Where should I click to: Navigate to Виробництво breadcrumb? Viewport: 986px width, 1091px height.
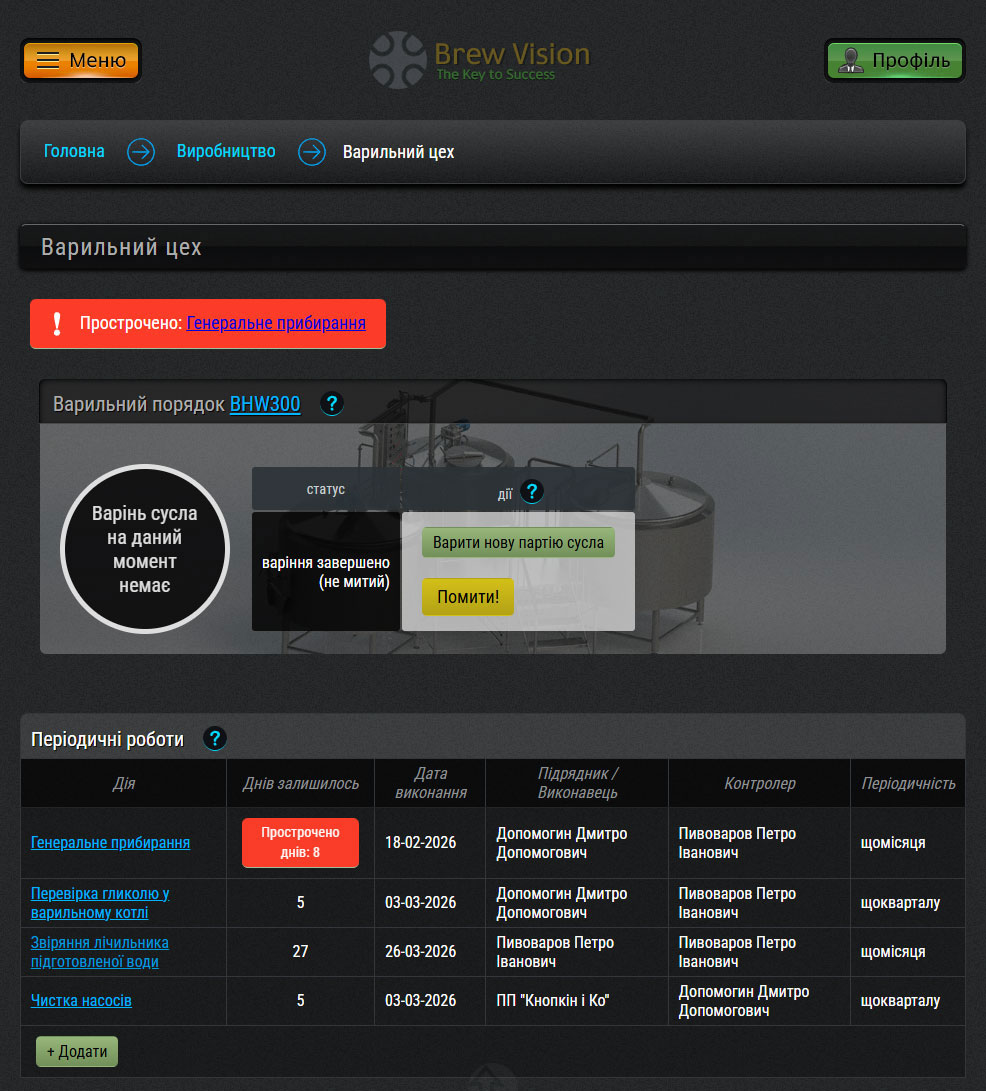226,152
